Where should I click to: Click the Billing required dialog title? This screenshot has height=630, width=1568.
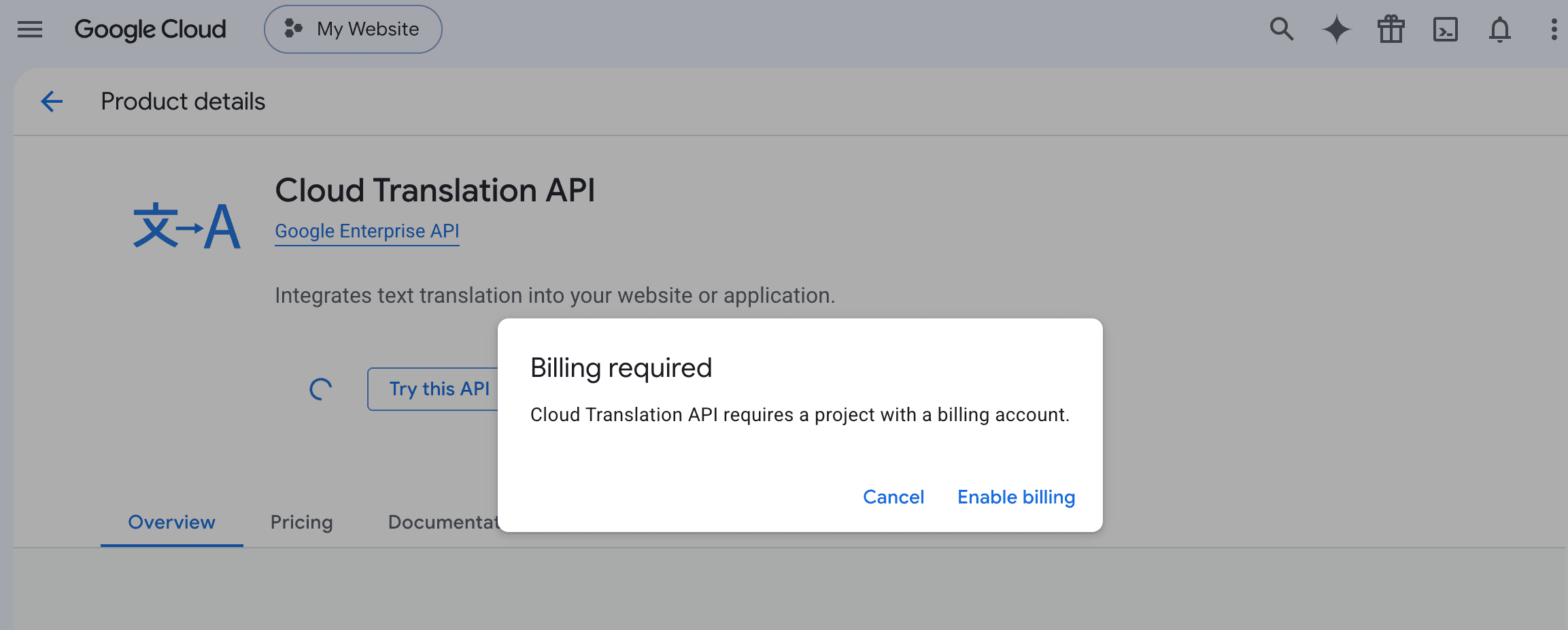point(621,368)
